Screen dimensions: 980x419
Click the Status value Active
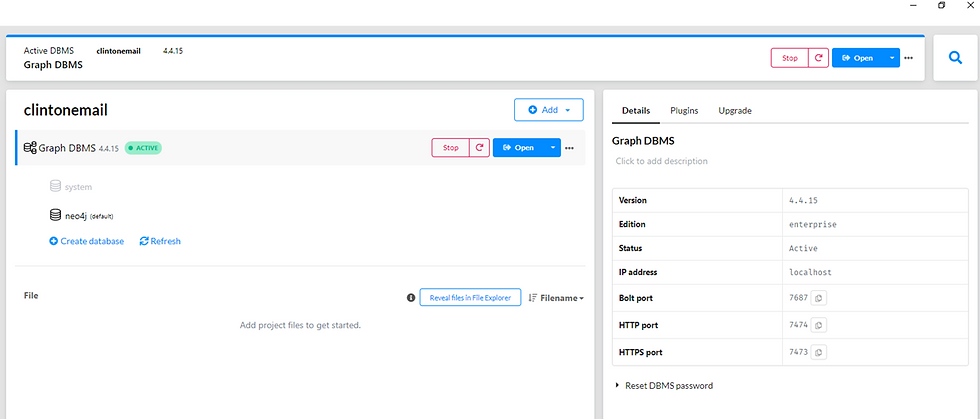coord(803,248)
